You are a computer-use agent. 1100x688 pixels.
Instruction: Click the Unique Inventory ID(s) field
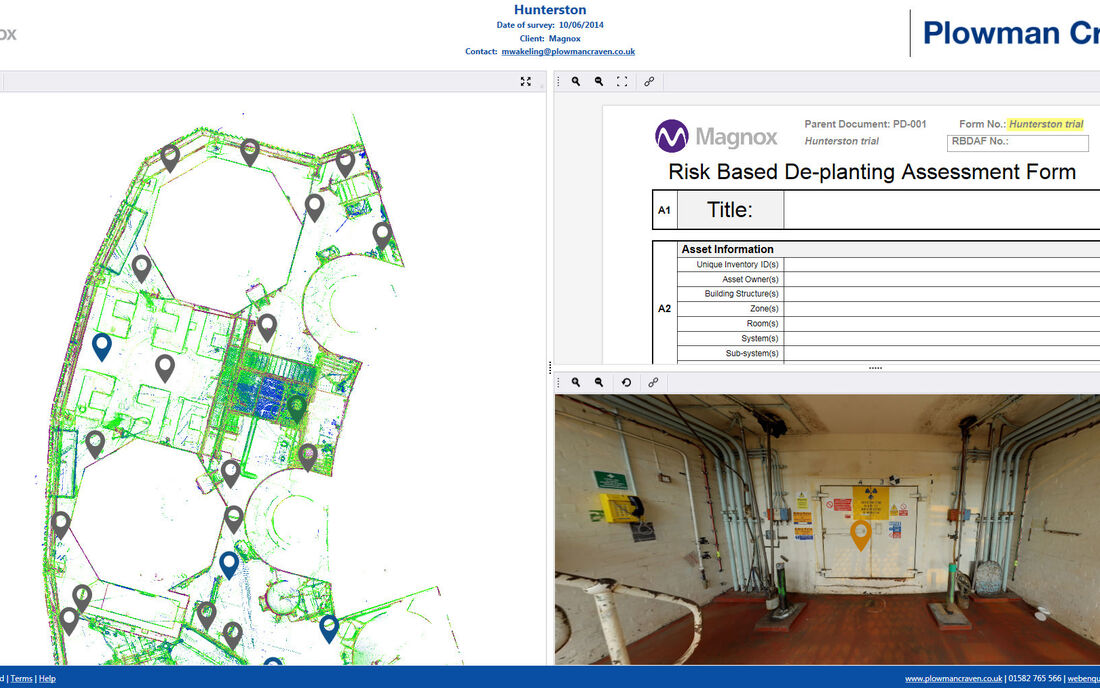[940, 265]
